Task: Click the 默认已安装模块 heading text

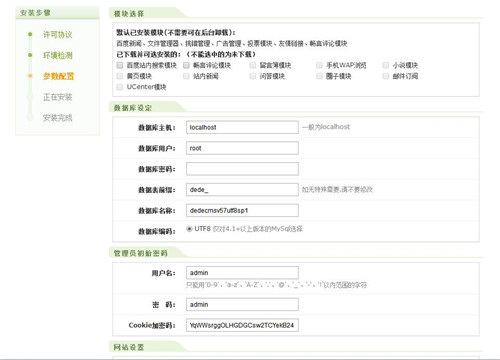Action: tap(176, 33)
